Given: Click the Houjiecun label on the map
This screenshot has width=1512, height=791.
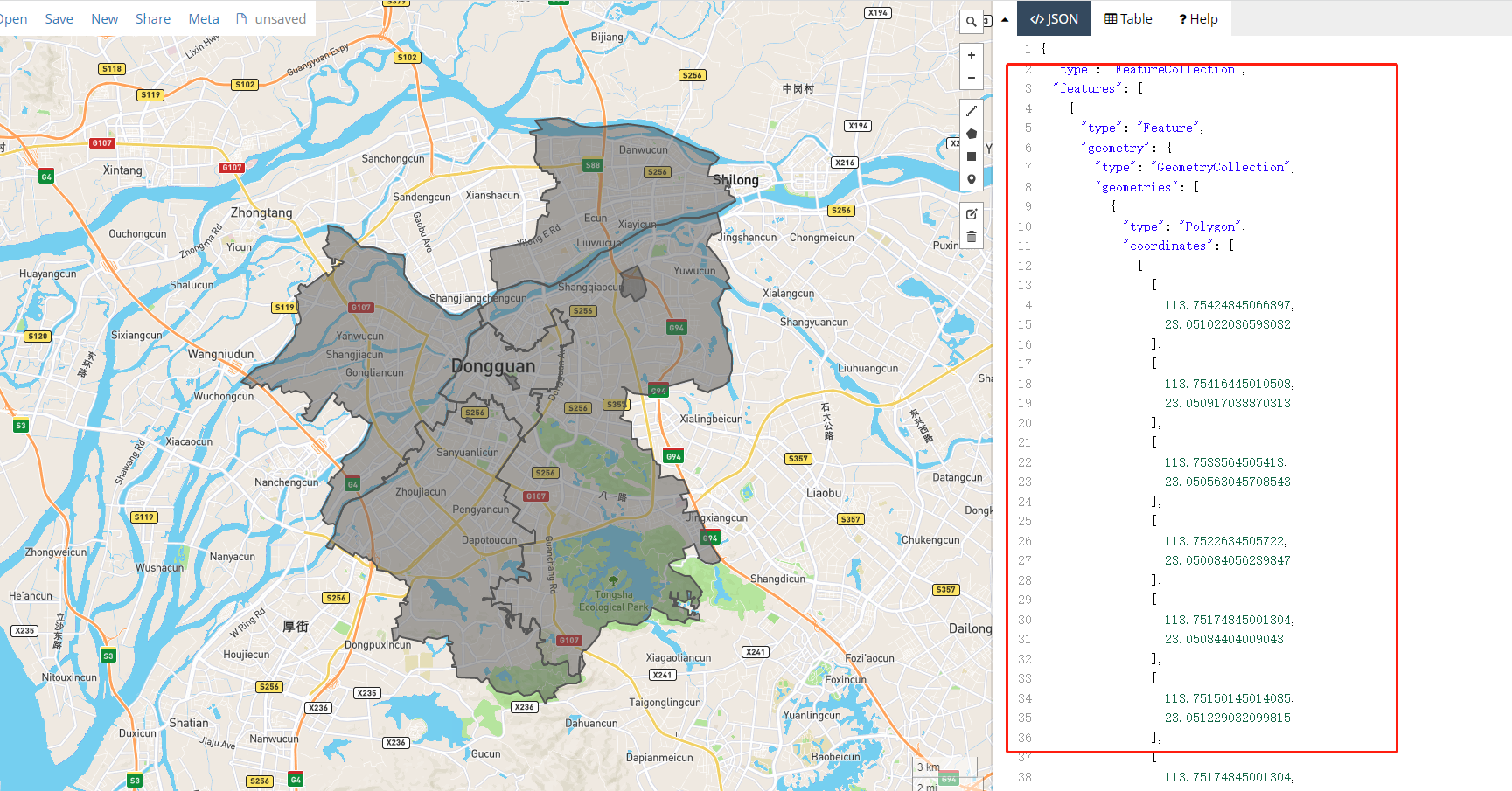Looking at the screenshot, I should pos(247,655).
